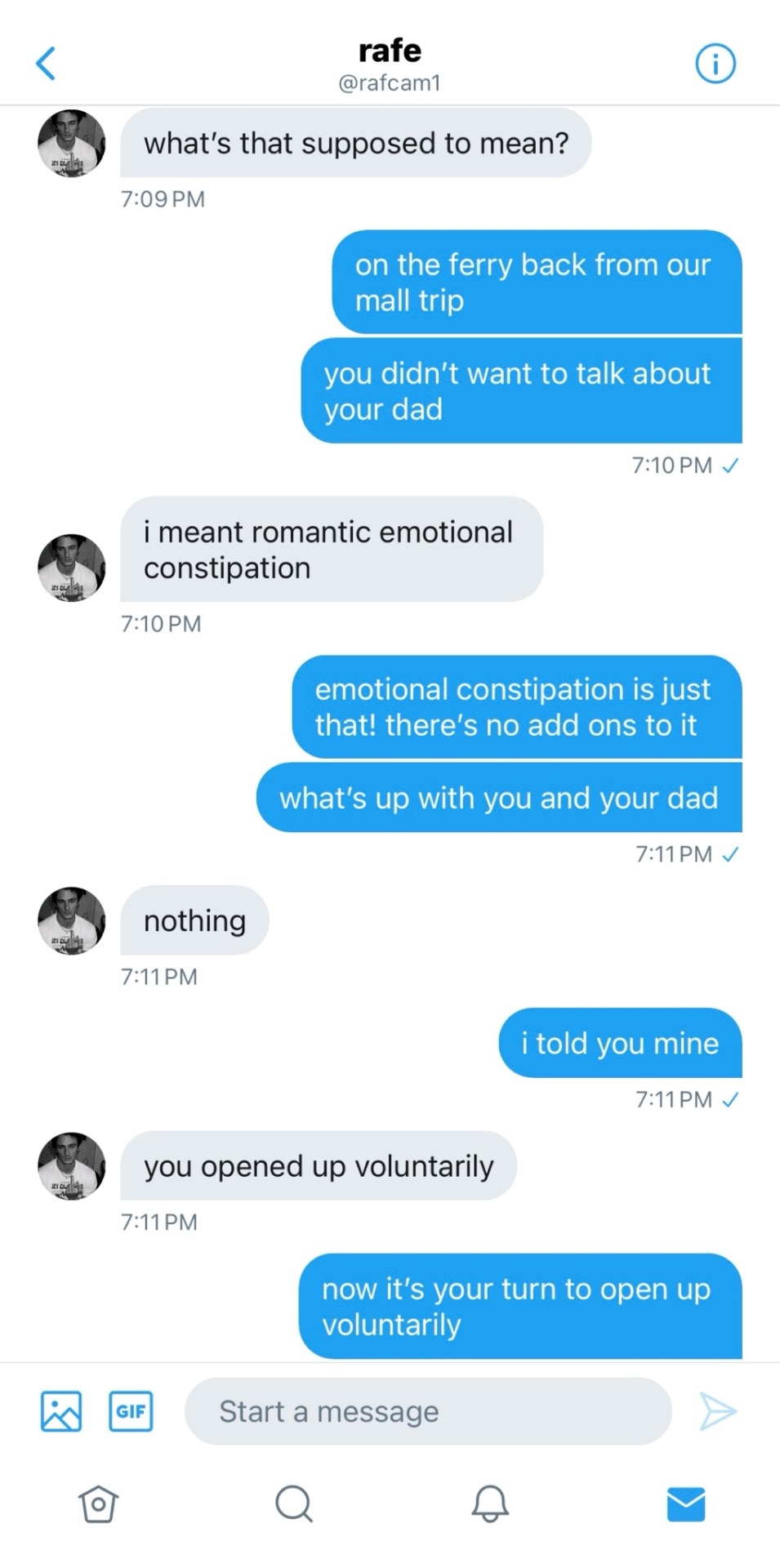Tap avatar beside 'what's that supposed to mean?'
This screenshot has width=780, height=1568.
[x=72, y=144]
